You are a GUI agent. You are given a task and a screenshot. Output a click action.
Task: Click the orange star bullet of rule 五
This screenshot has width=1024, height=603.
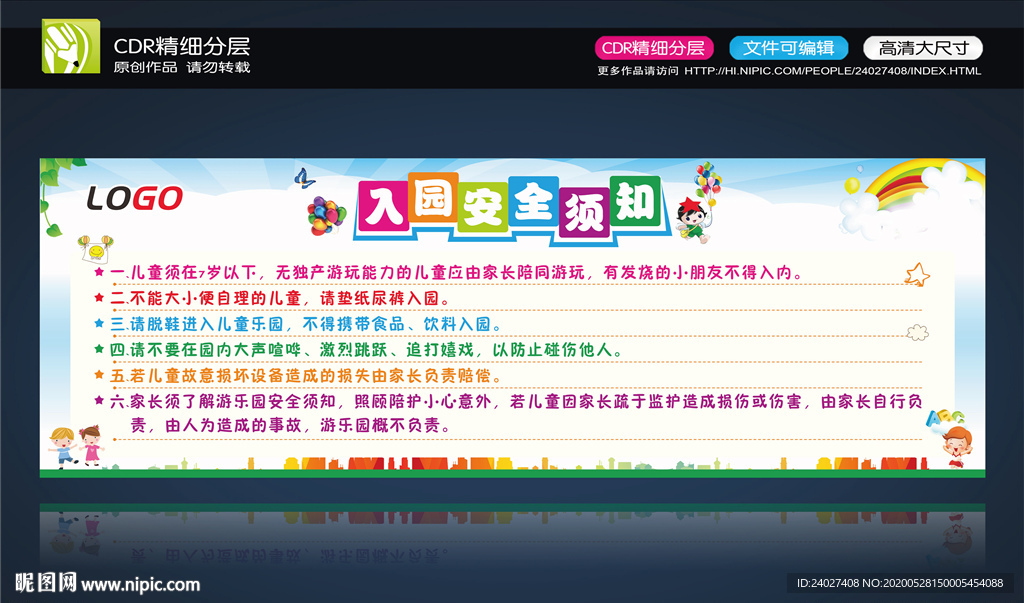click(x=99, y=375)
